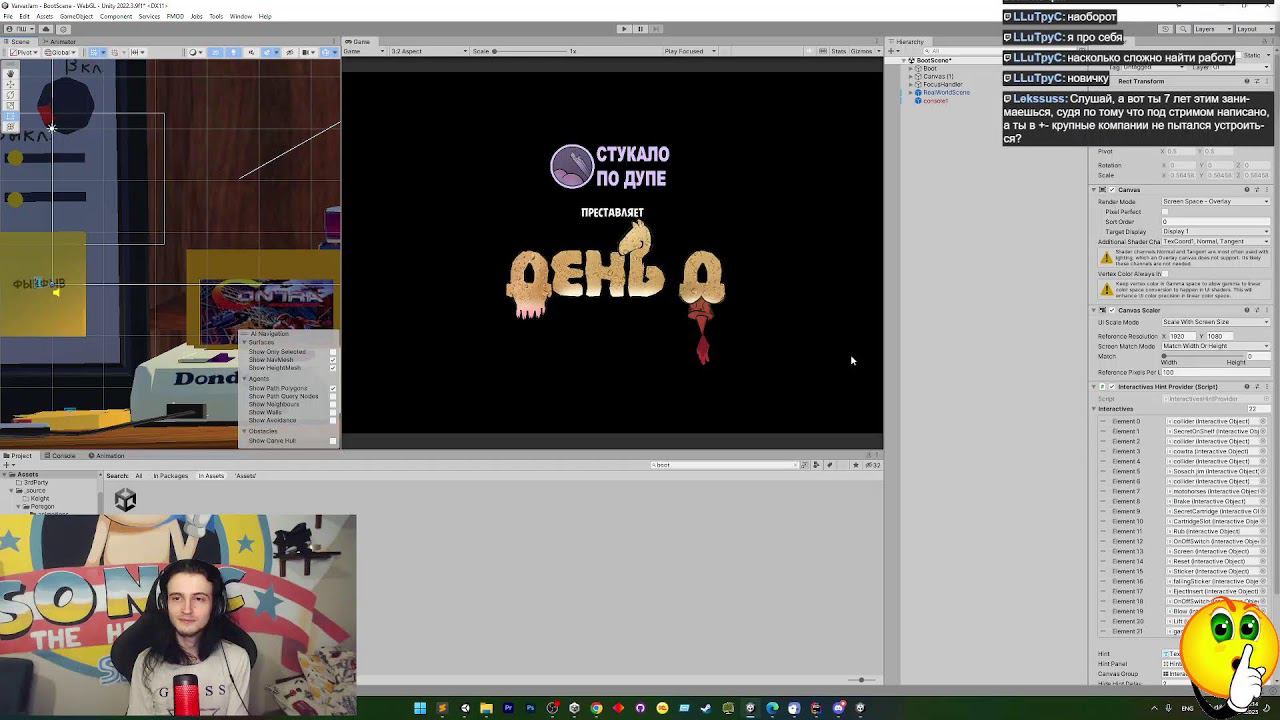
Task: Toggle Show Only Selected checkbox
Action: point(333,352)
